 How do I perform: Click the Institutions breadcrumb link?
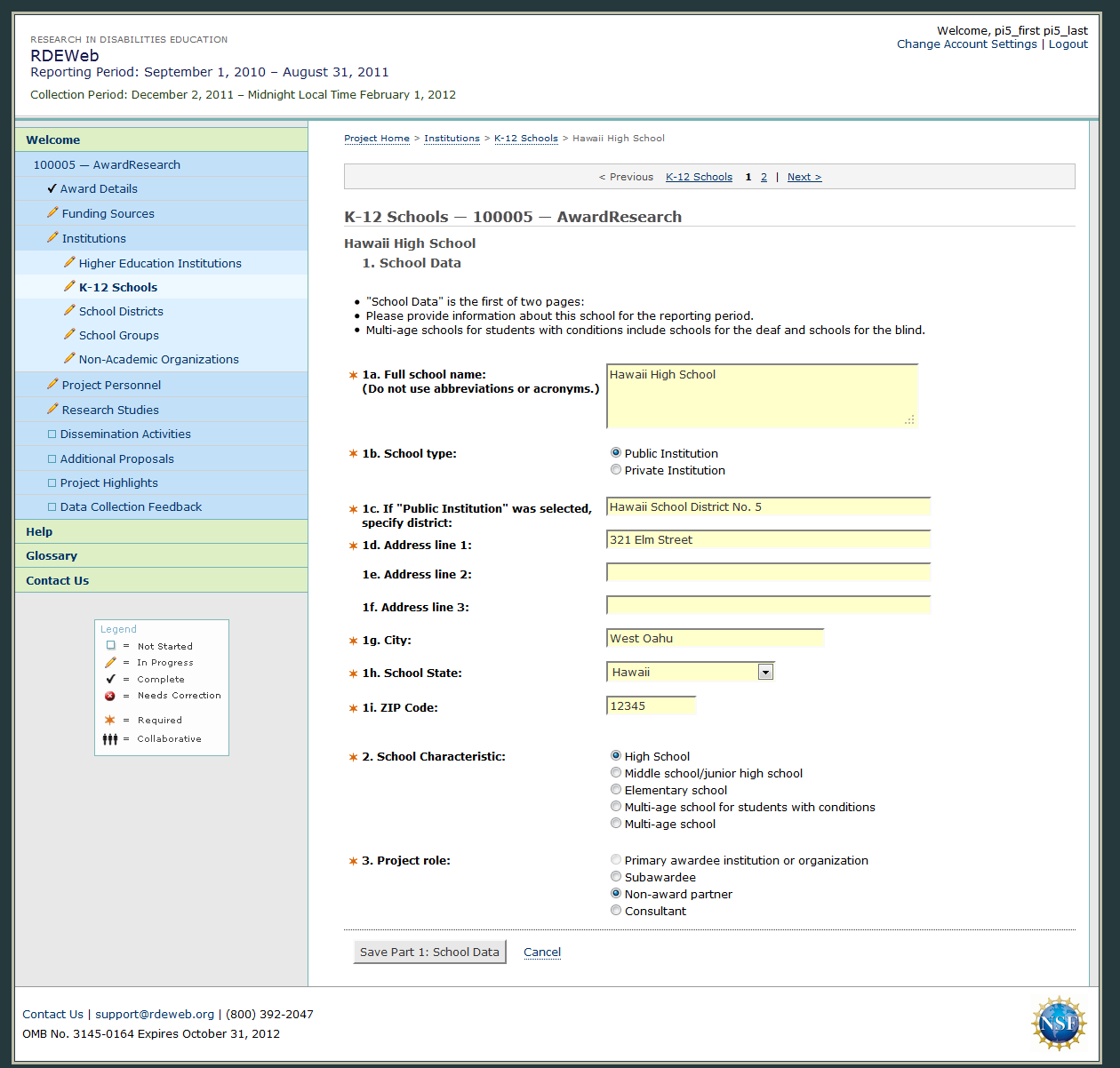tap(452, 139)
